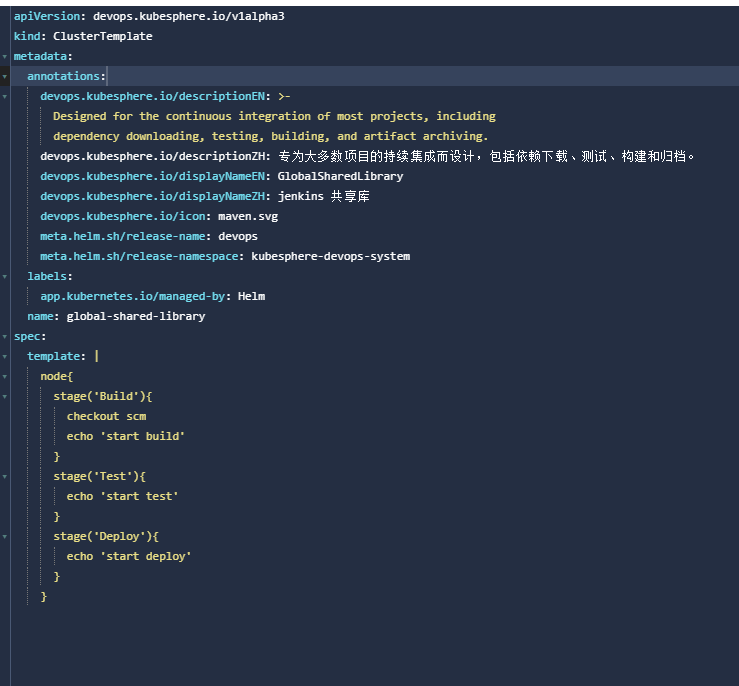The height and width of the screenshot is (686, 739).
Task: Click the devops.kubesphere.io/descriptionEN key
Action: pyautogui.click(x=153, y=96)
